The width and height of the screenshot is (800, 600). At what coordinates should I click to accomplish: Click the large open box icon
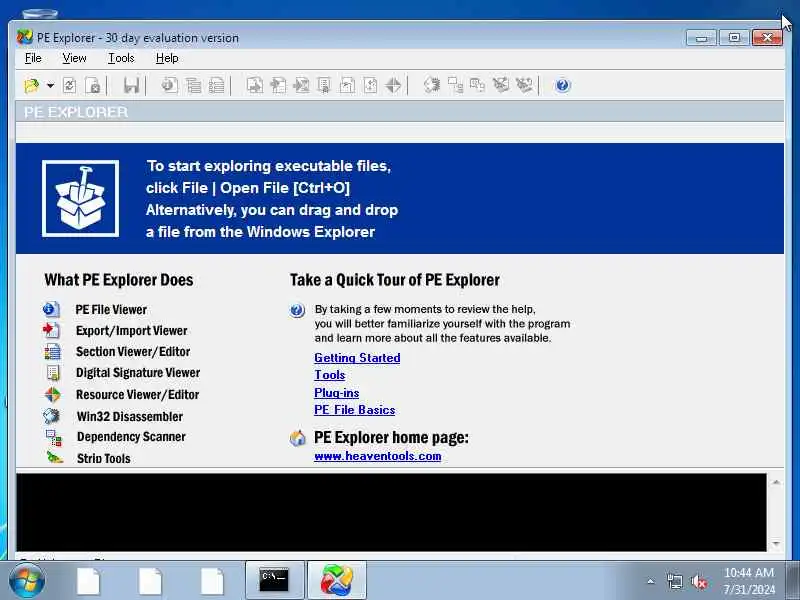tap(81, 198)
